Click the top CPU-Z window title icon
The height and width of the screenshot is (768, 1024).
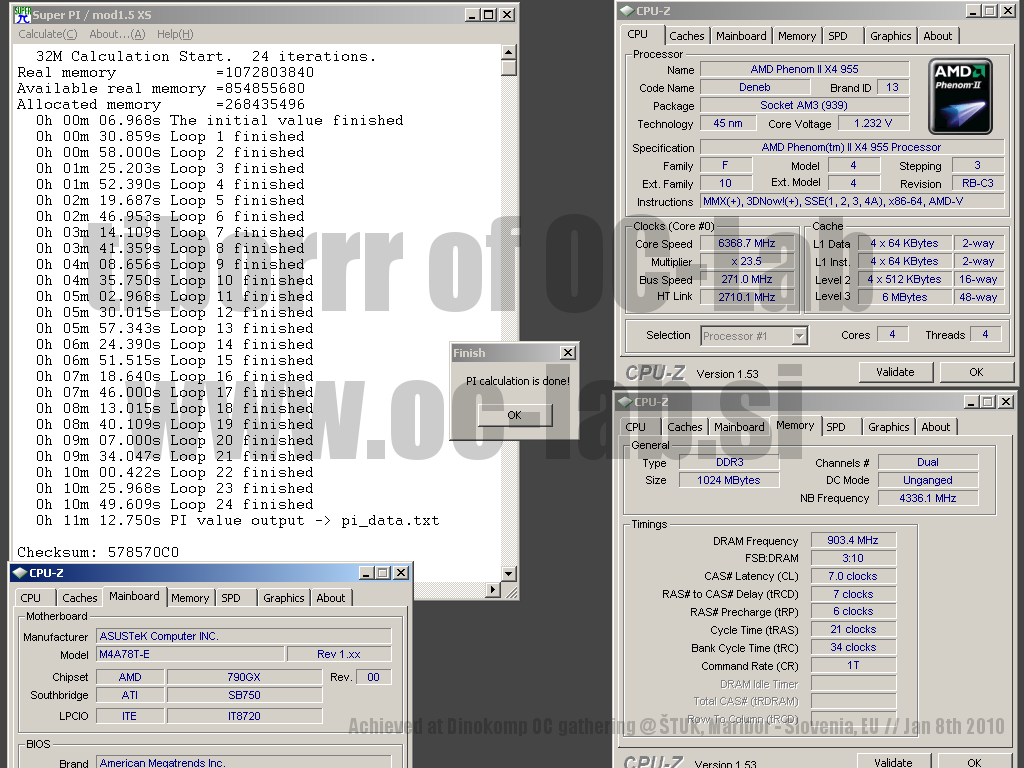[627, 10]
